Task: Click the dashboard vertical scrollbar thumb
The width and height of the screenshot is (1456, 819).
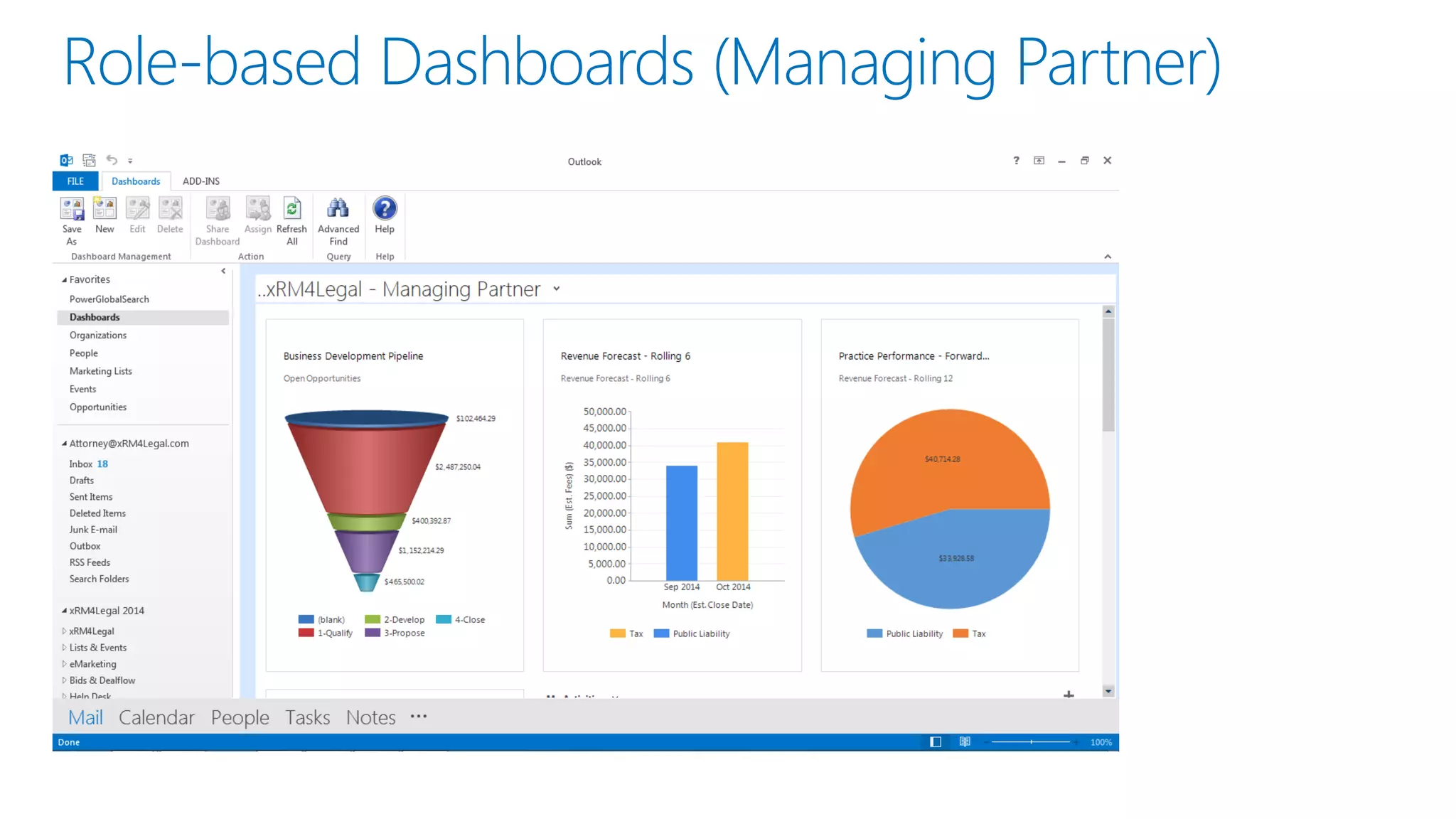Action: 1108,375
